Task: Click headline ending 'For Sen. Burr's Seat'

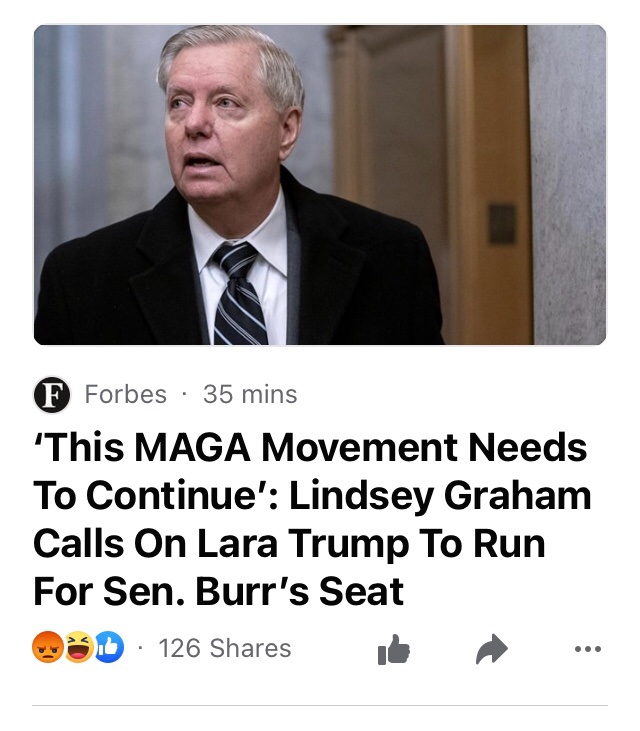Action: 218,592
